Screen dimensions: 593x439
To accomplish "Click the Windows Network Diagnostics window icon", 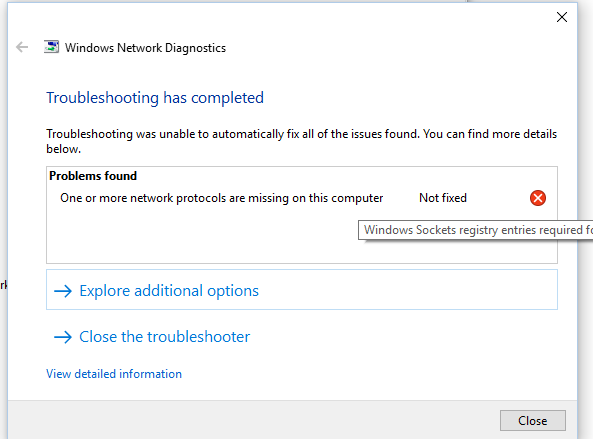I will pos(51,47).
